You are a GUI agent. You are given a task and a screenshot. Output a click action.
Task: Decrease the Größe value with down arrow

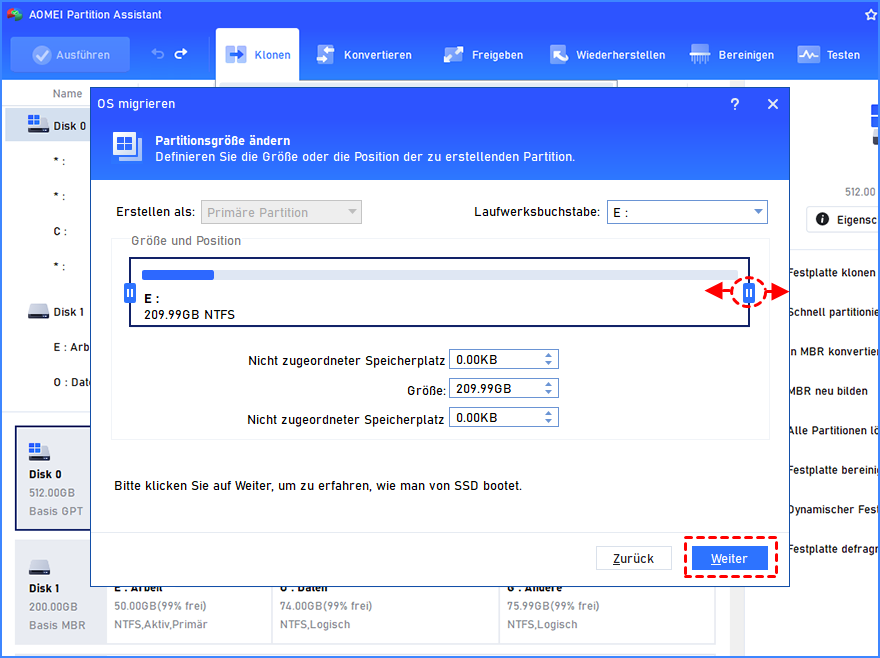click(548, 393)
